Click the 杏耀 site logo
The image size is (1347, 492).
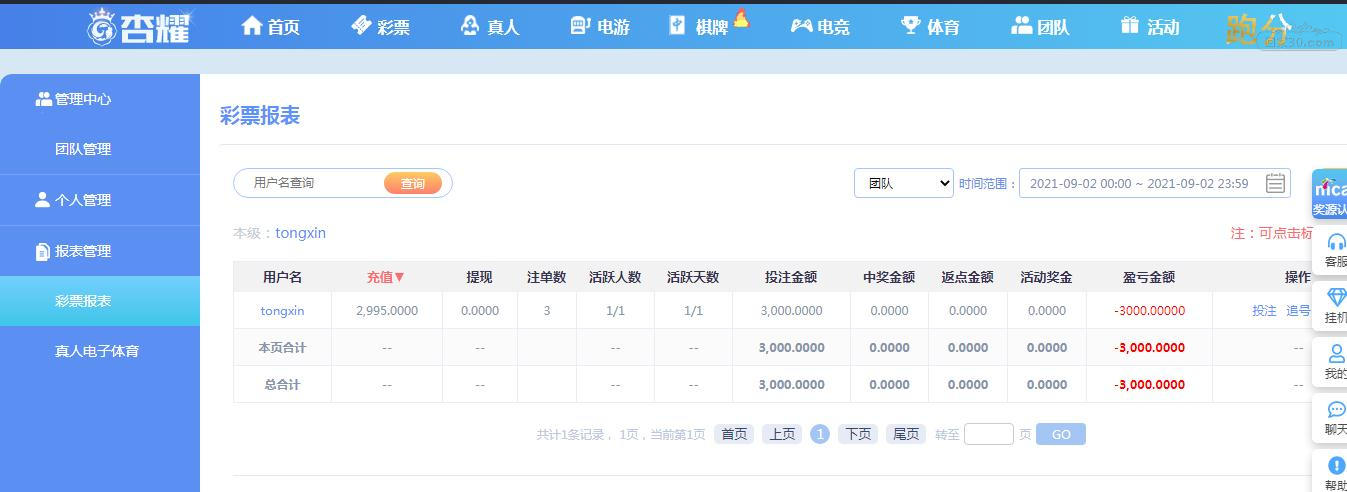click(139, 26)
